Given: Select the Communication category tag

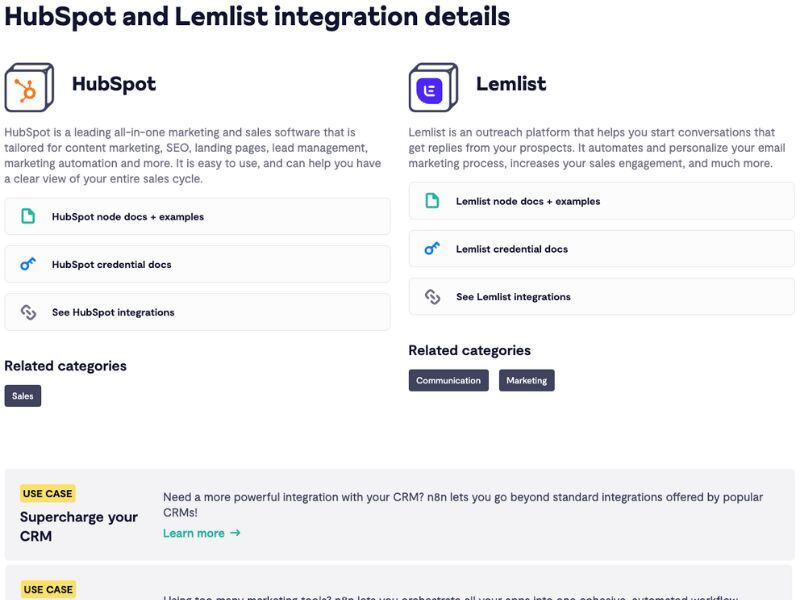Looking at the screenshot, I should click(x=448, y=380).
